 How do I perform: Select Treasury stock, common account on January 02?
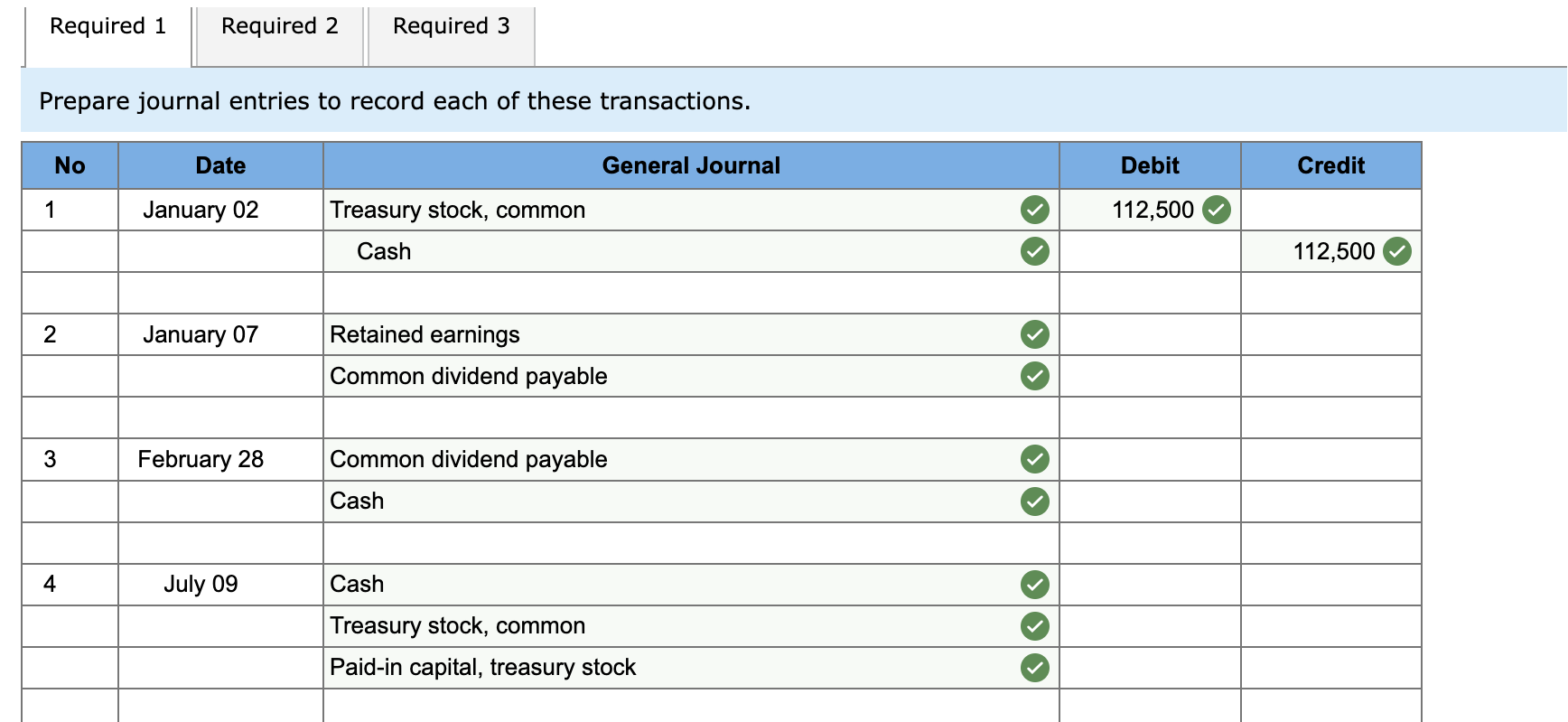(x=691, y=210)
